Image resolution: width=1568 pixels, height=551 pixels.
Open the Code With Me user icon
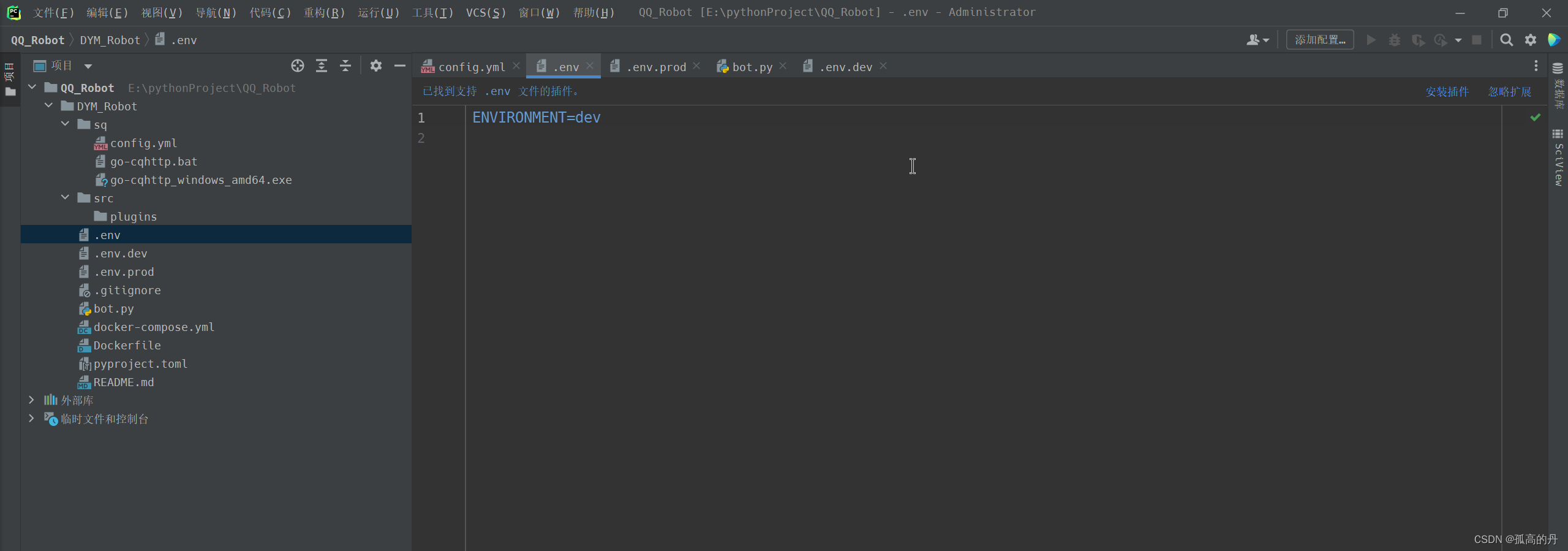[x=1257, y=40]
